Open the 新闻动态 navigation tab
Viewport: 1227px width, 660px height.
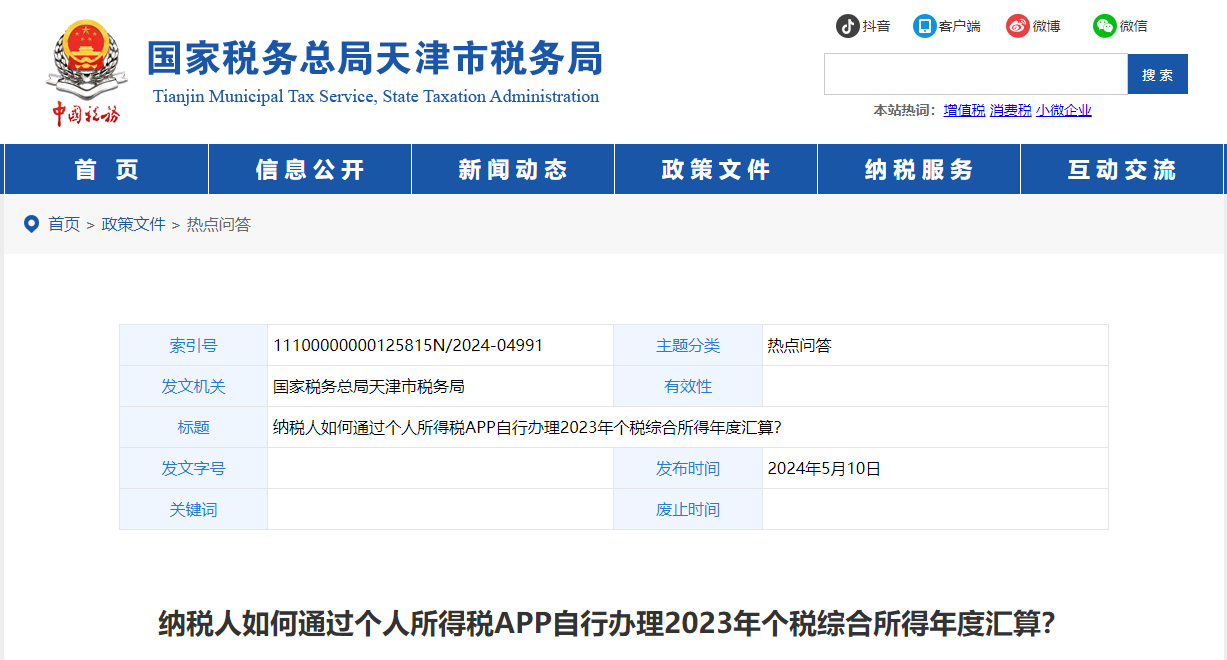pyautogui.click(x=513, y=169)
